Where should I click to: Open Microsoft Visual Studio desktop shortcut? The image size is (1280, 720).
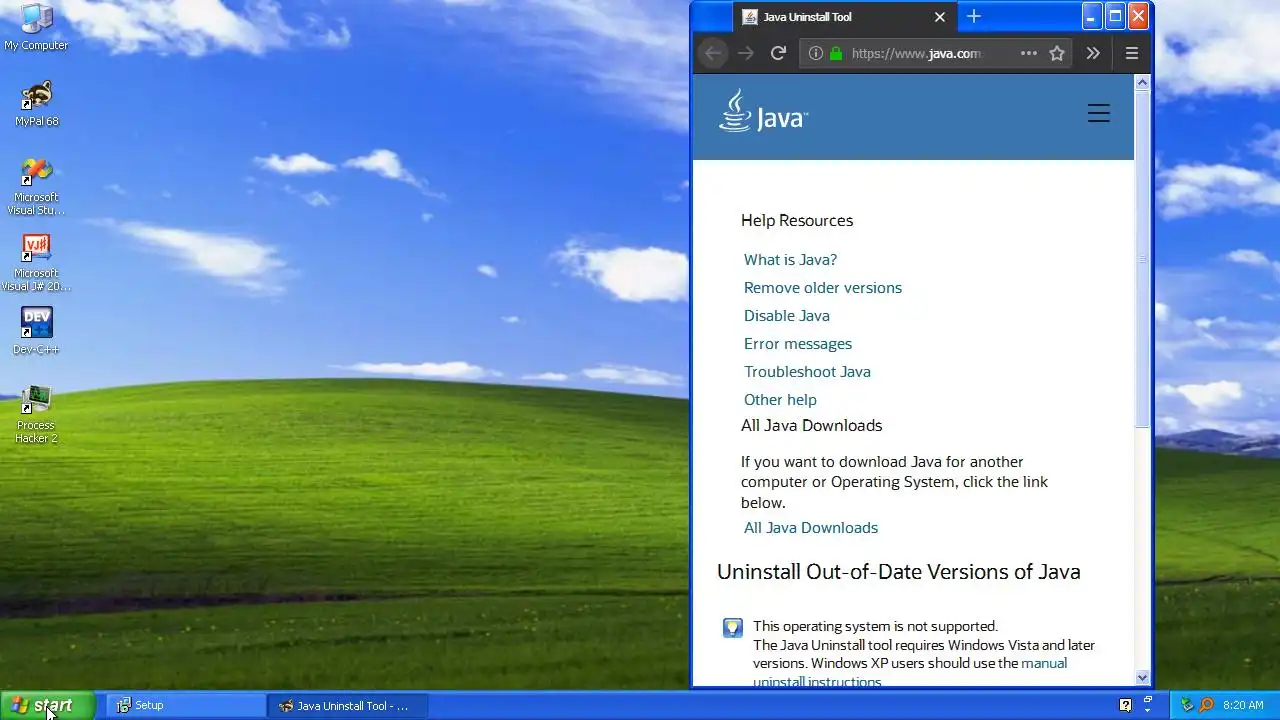(x=36, y=186)
